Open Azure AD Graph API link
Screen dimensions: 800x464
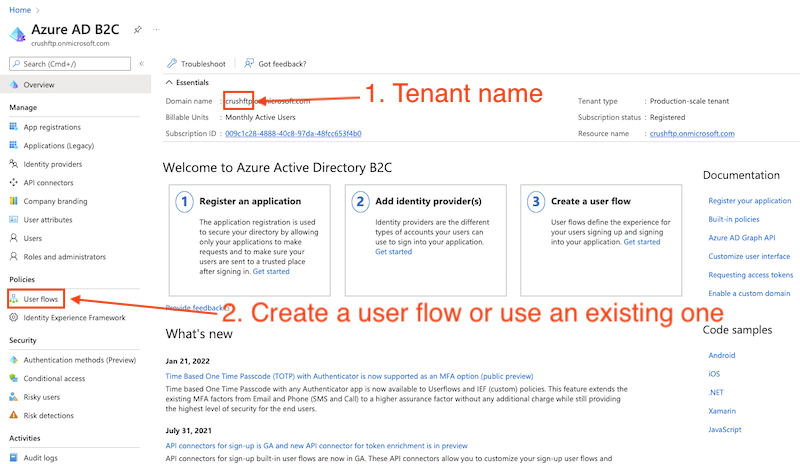[741, 237]
